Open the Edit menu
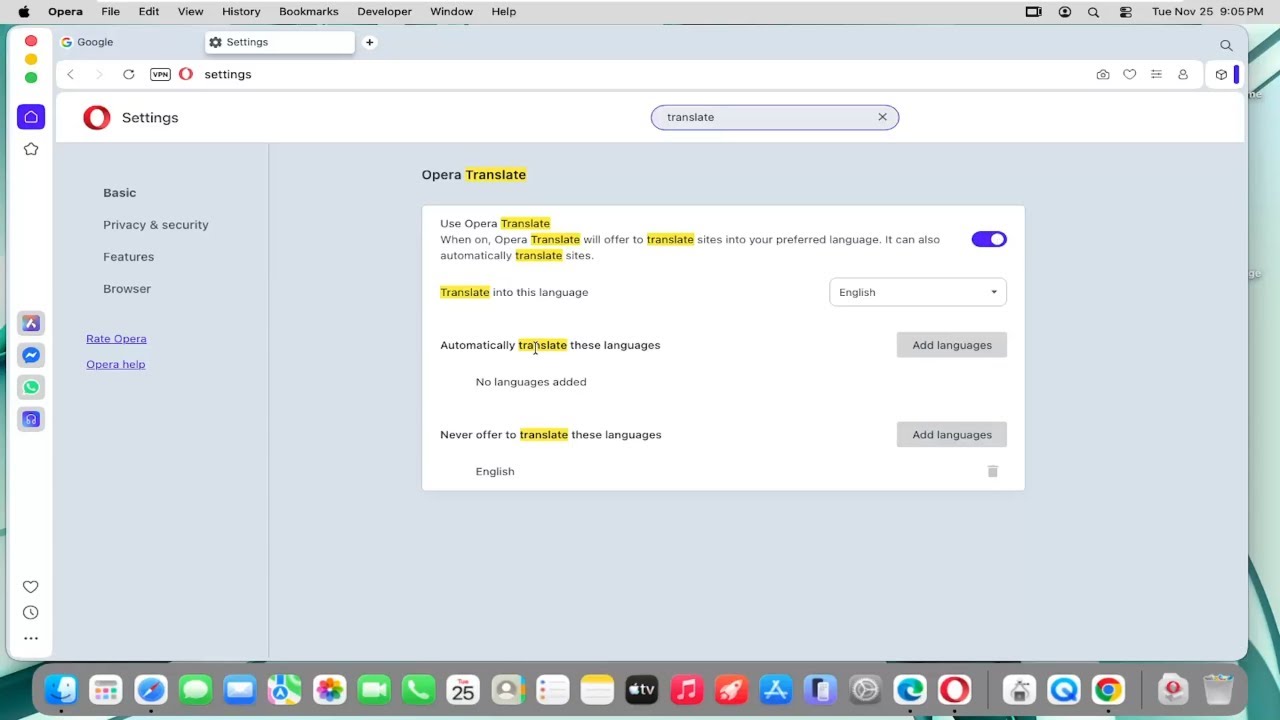Screen dimensions: 1280x720 149,12
